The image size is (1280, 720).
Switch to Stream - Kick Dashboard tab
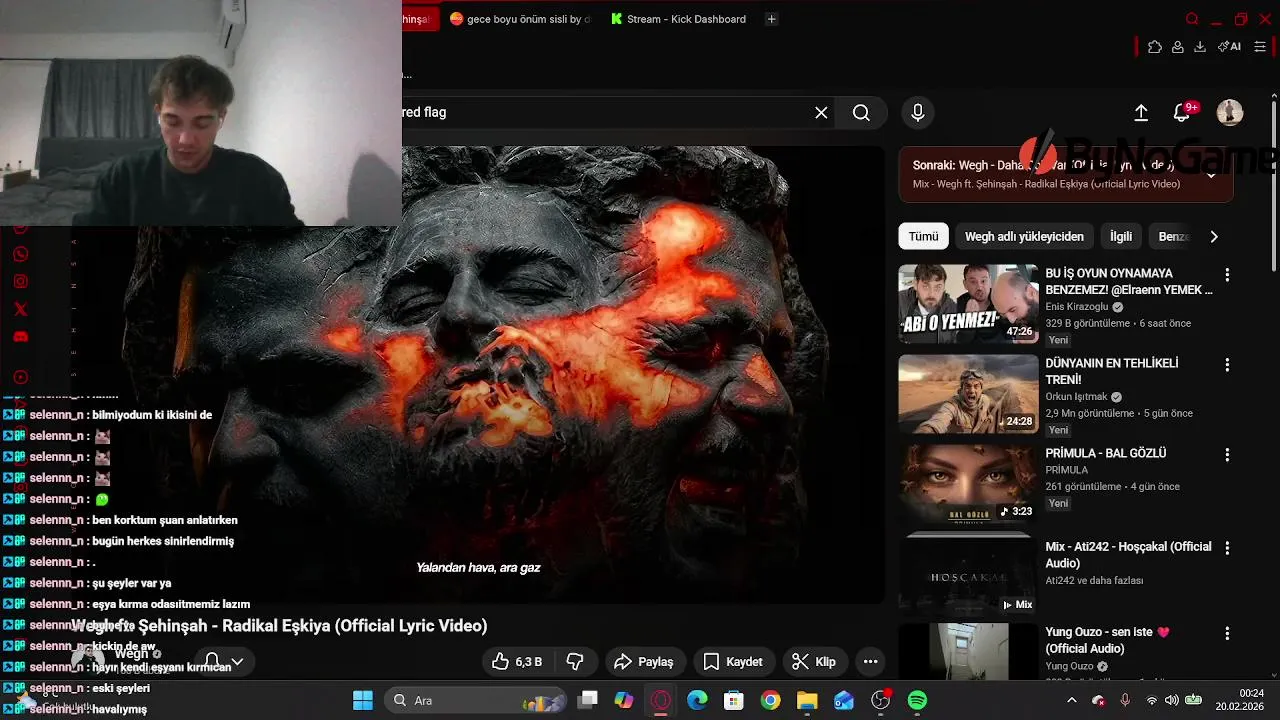coord(678,19)
